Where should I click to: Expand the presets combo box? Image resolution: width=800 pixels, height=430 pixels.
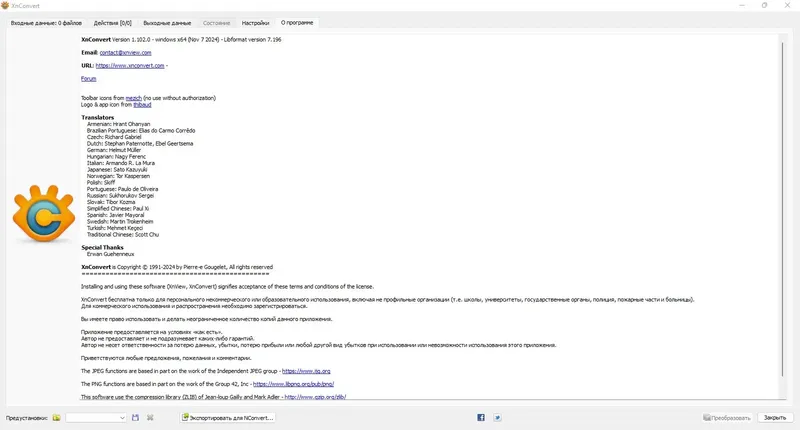[x=96, y=418]
